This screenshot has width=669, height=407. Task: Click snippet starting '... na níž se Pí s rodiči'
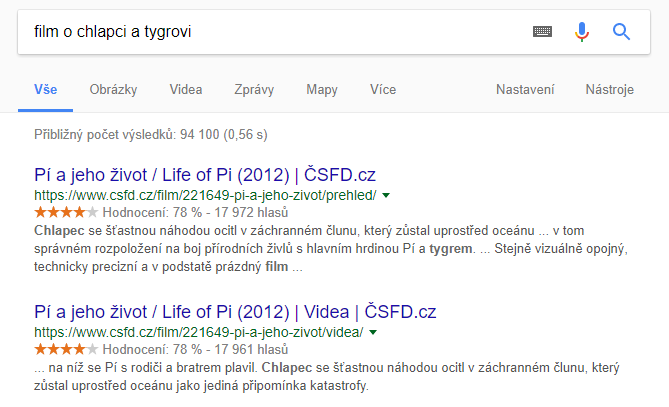[326, 377]
